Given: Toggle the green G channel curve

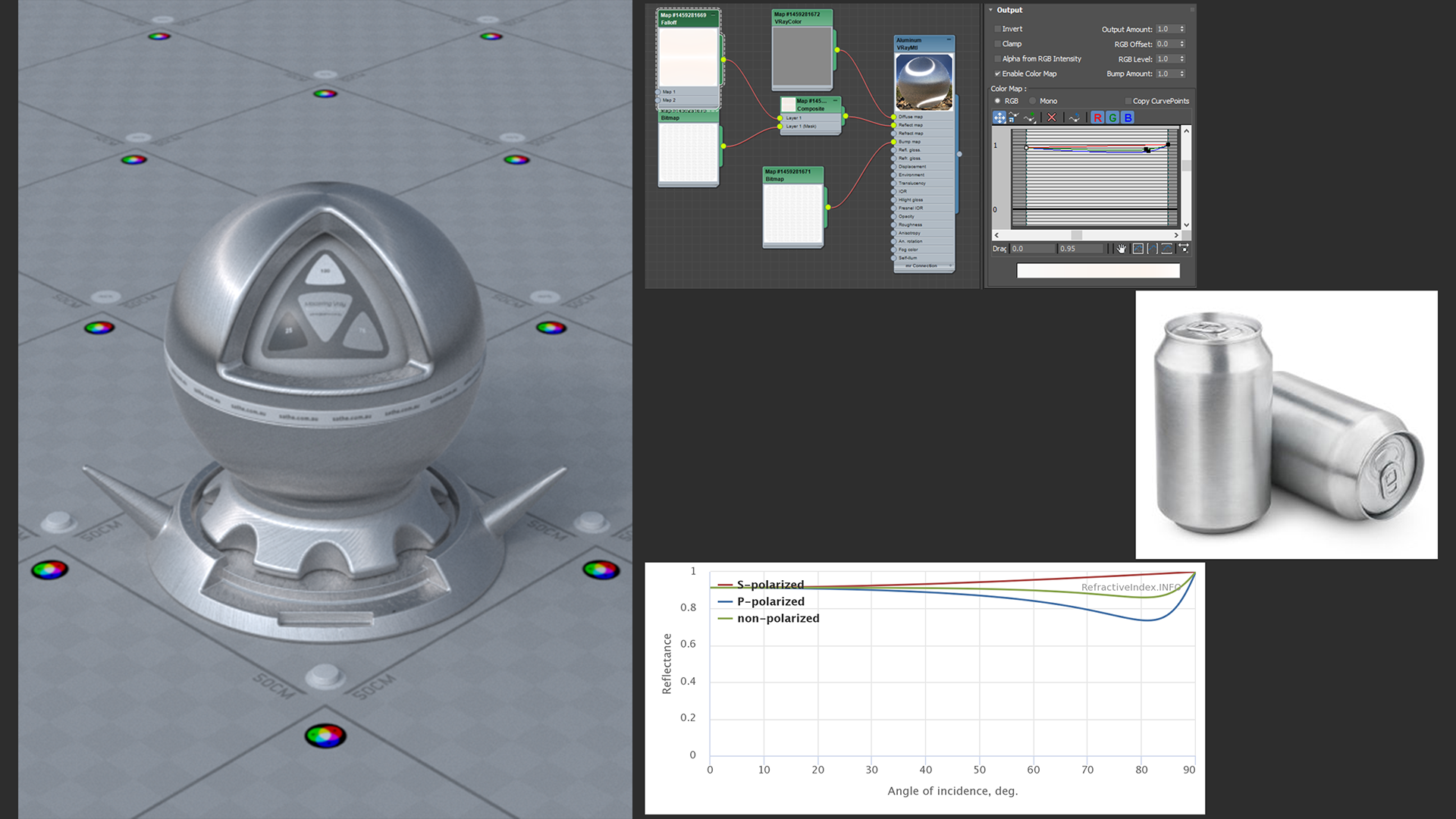Looking at the screenshot, I should (x=1112, y=118).
